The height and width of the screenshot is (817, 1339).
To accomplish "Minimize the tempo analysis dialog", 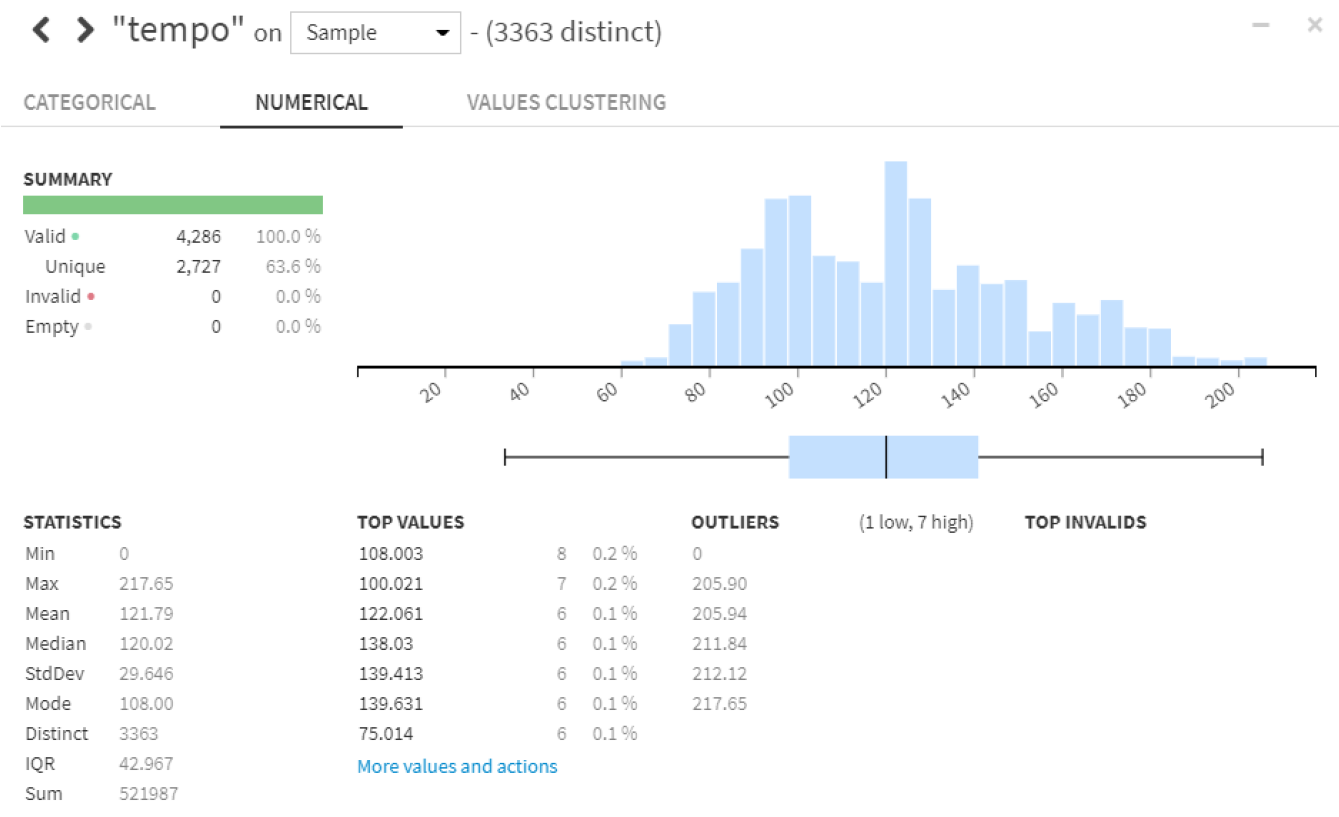I will point(1261,25).
